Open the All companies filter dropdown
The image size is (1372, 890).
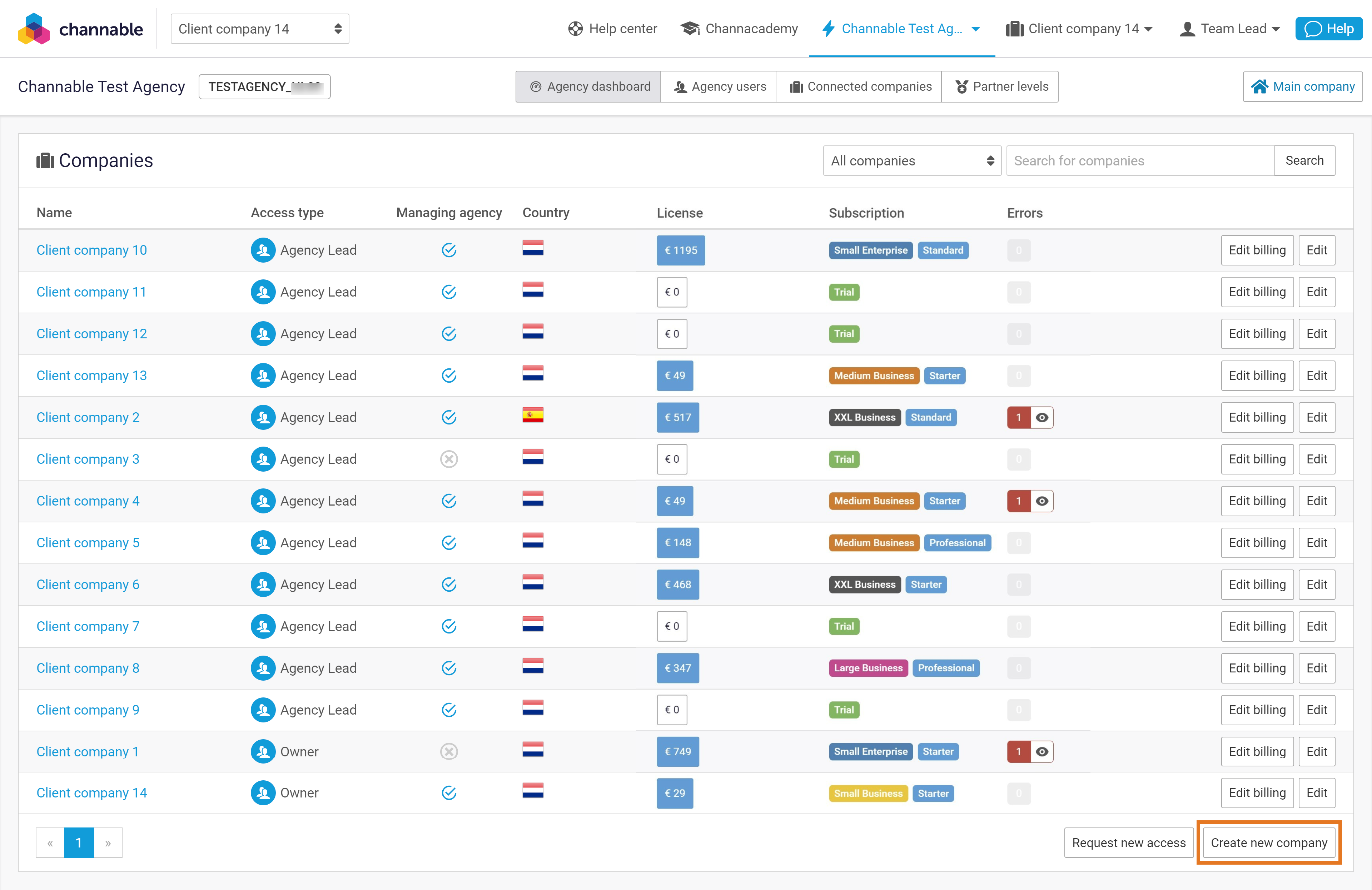point(912,161)
